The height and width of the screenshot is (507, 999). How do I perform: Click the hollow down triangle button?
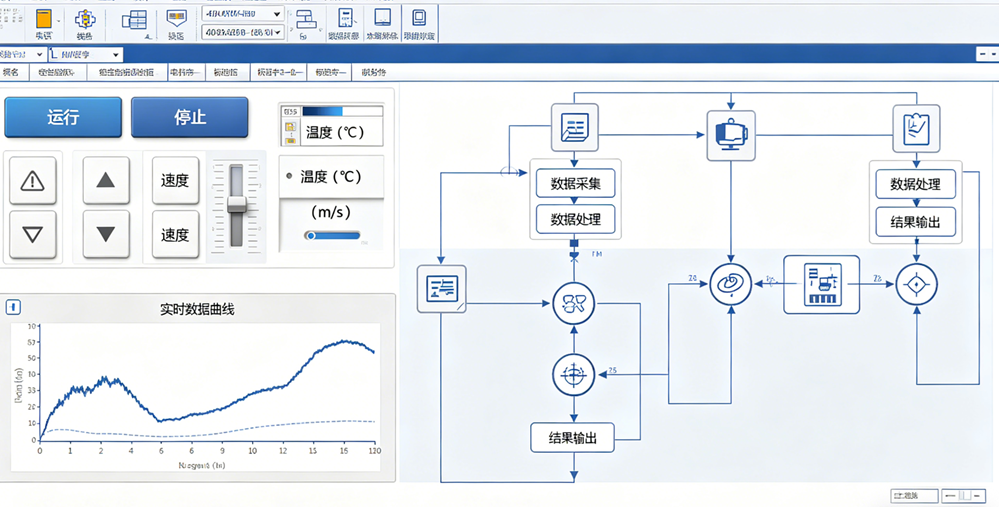[x=34, y=235]
